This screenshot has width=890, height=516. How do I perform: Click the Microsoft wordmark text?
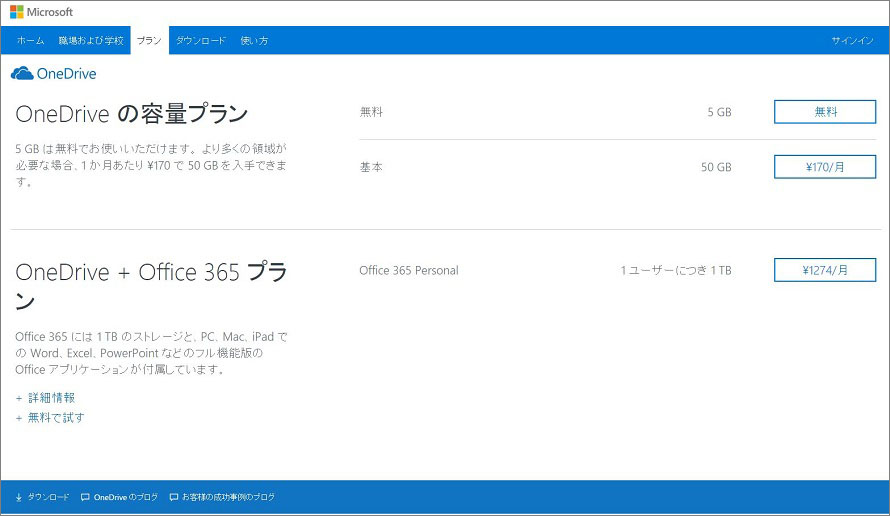[50, 12]
